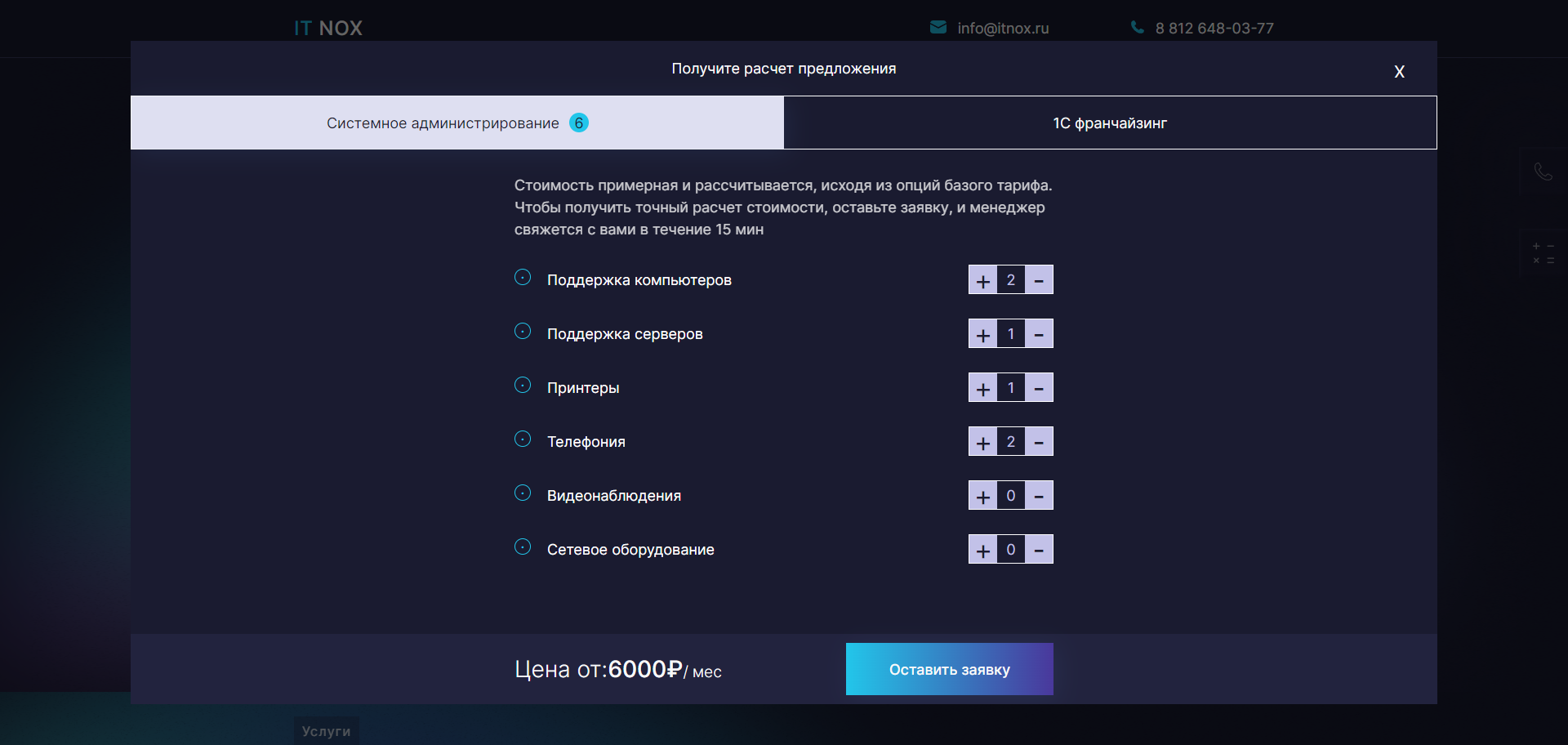Click the Цена от: 6000₽ price text
The width and height of the screenshot is (1568, 745).
618,669
